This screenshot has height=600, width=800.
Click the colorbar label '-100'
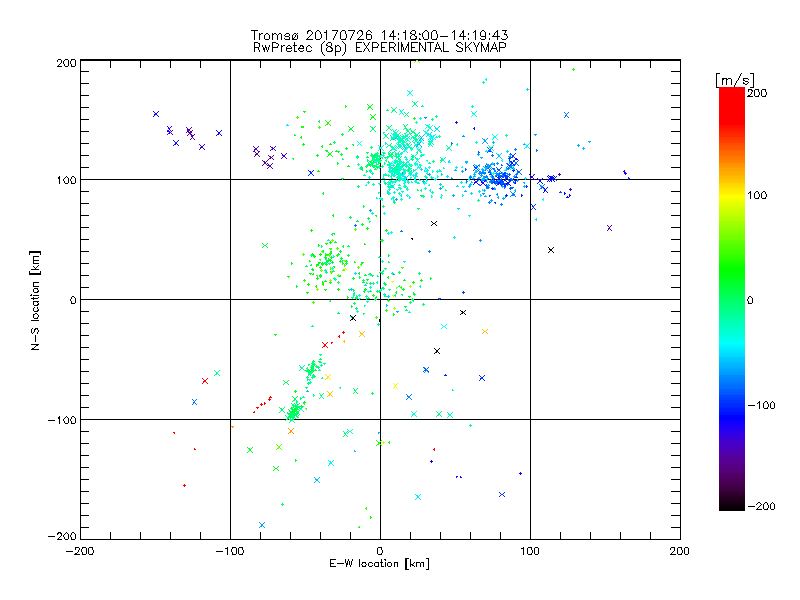coord(761,406)
